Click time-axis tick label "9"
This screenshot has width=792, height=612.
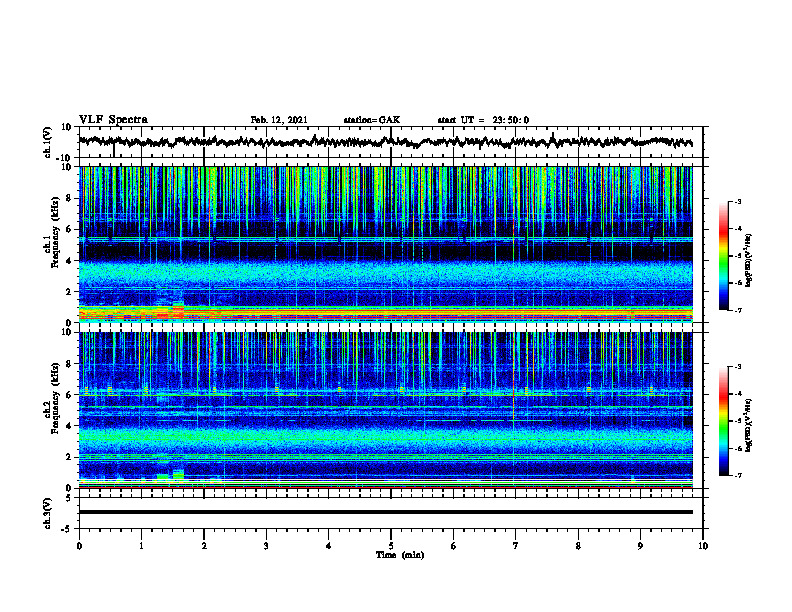640,546
